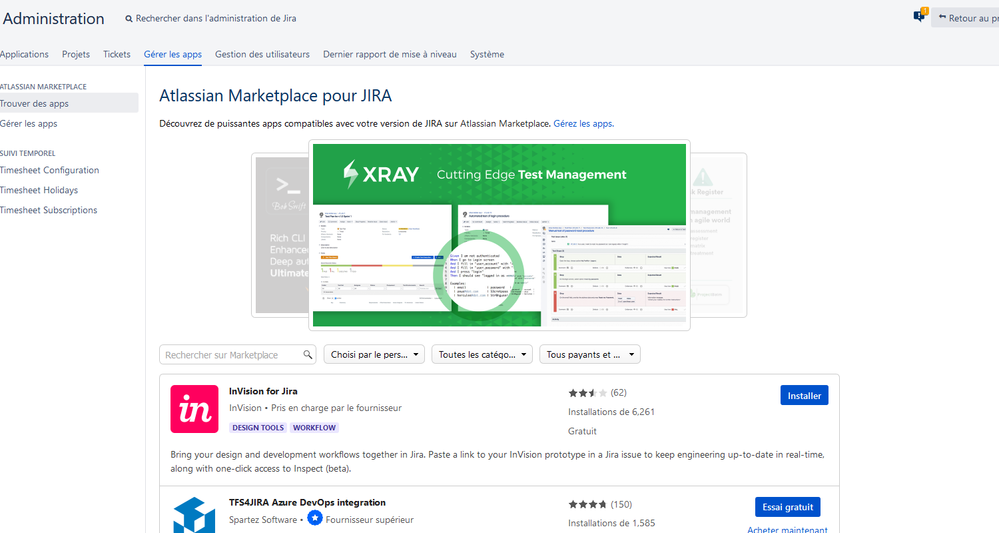This screenshot has height=533, width=999.
Task: Click Essai gratuit for TFS4JIRA
Action: [787, 507]
